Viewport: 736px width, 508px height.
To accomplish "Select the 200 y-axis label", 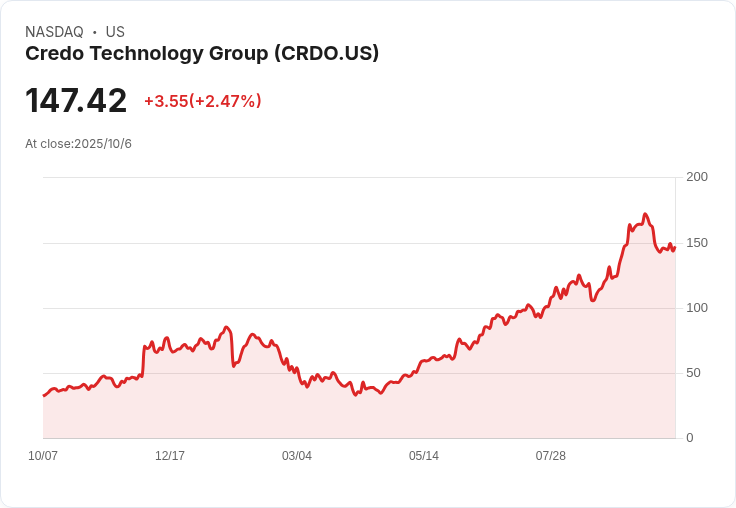I will [697, 177].
